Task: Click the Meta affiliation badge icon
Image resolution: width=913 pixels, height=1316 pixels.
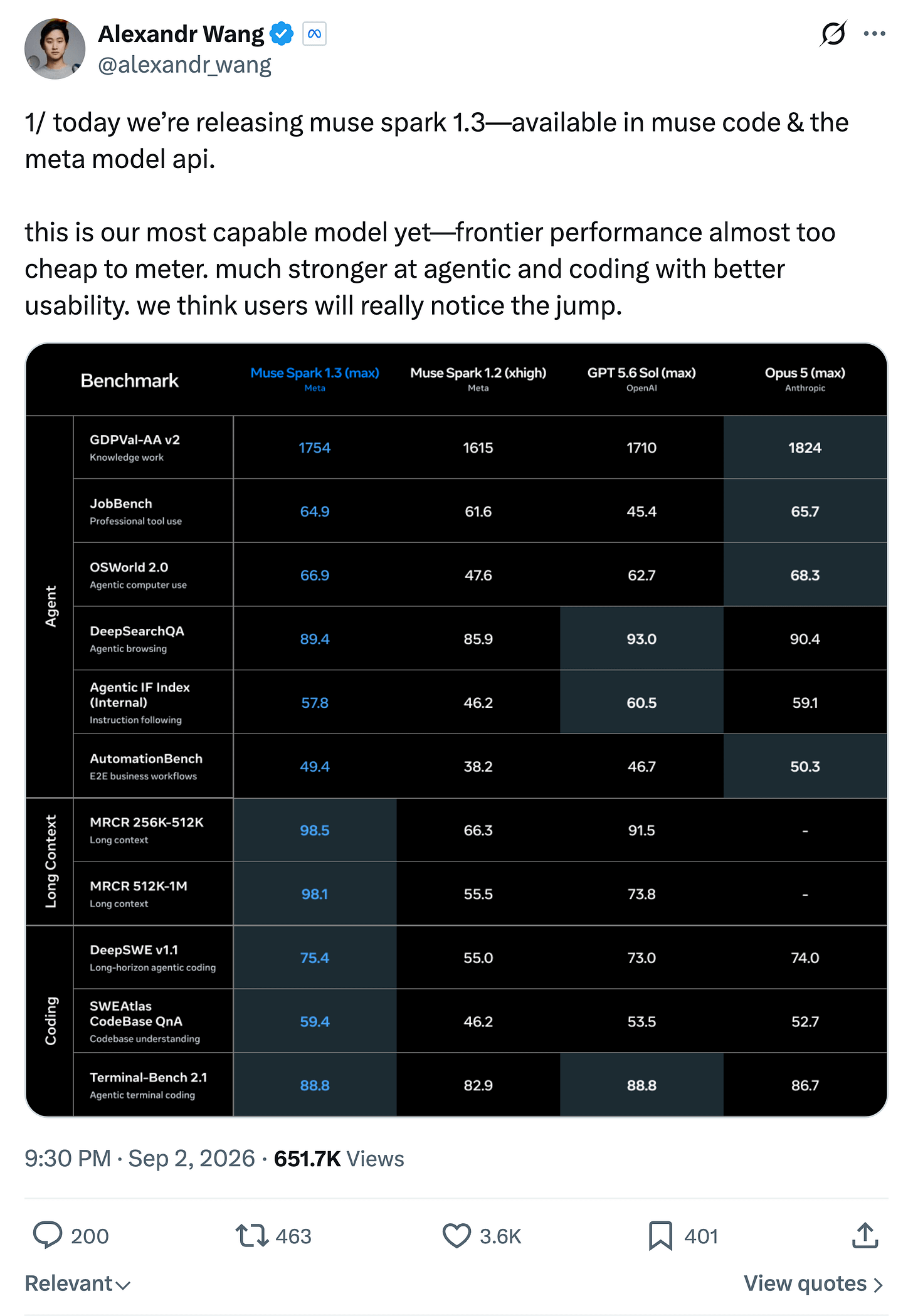Action: [x=315, y=34]
